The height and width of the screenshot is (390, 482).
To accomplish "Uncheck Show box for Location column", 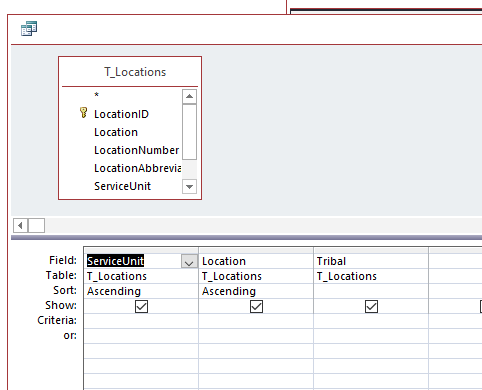I will pos(256,306).
